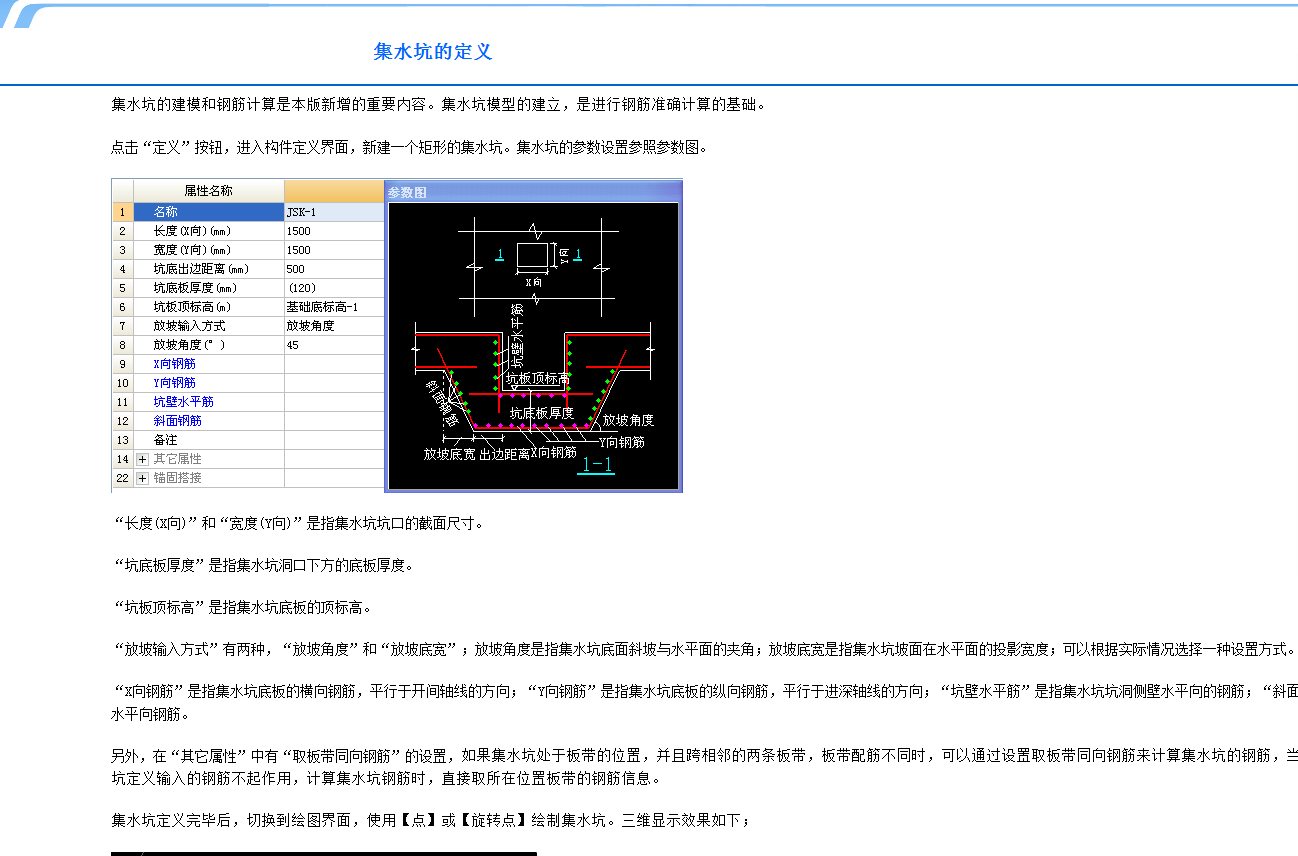Click the 放坡输入方式 property name
The image size is (1298, 856).
tap(189, 326)
